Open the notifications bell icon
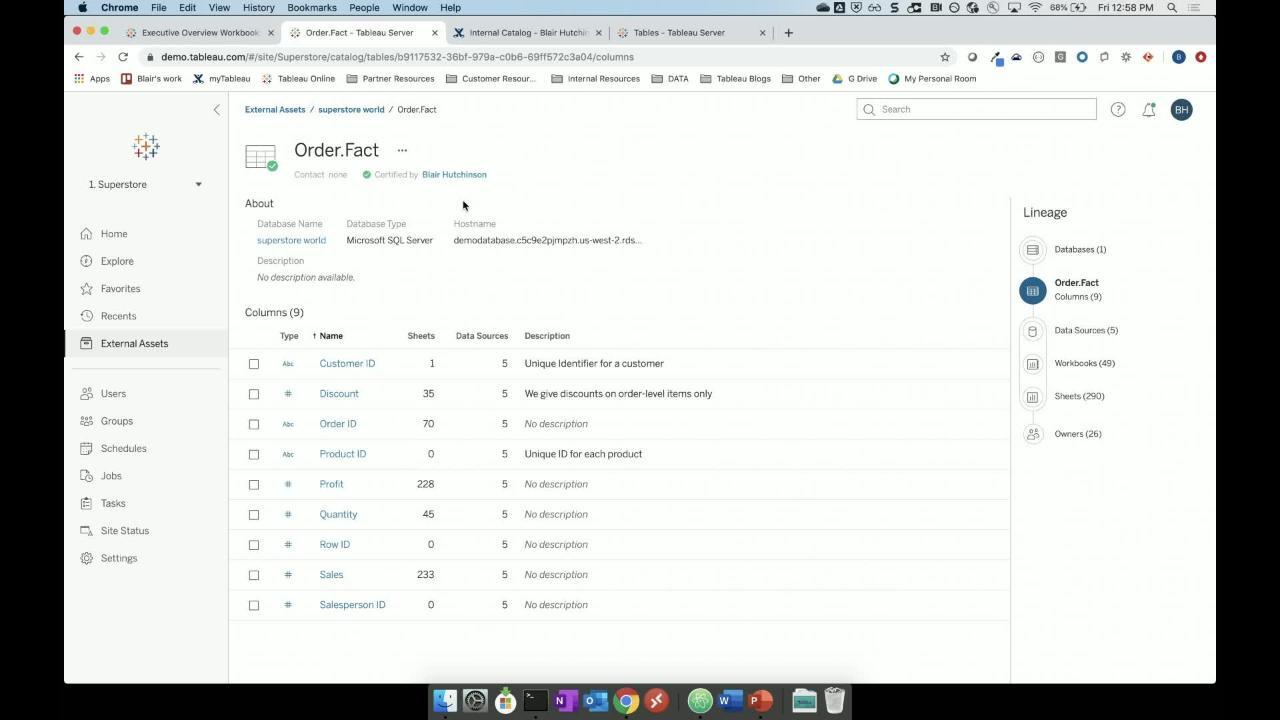Image resolution: width=1280 pixels, height=720 pixels. 1149,110
